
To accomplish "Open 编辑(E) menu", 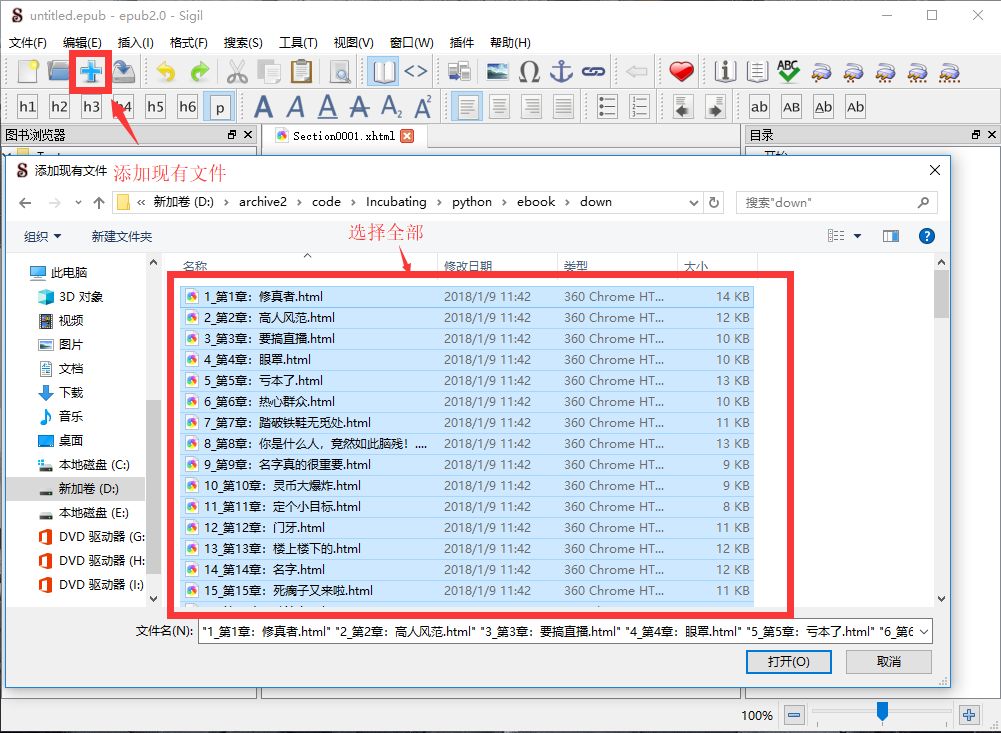I will point(82,43).
